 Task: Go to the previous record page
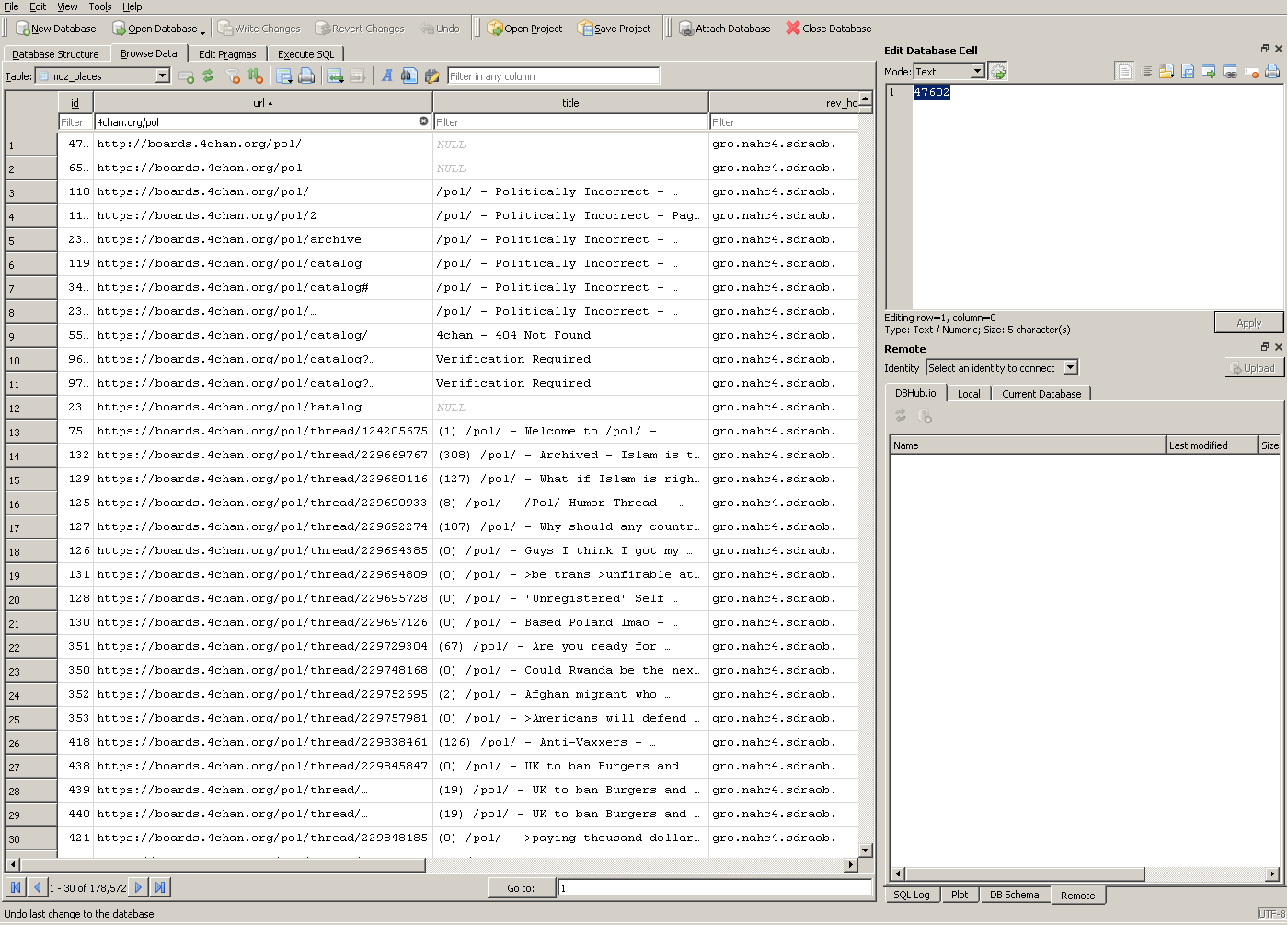tap(38, 887)
